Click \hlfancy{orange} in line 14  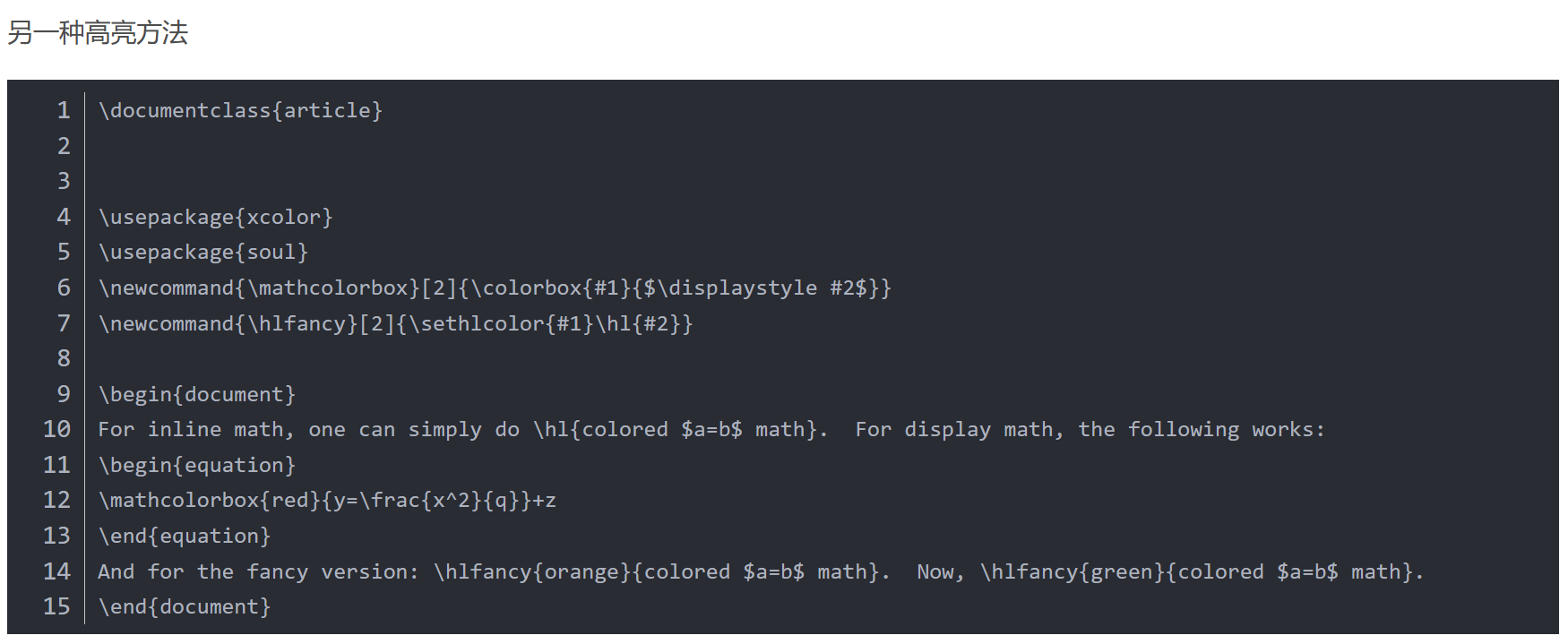pos(532,571)
